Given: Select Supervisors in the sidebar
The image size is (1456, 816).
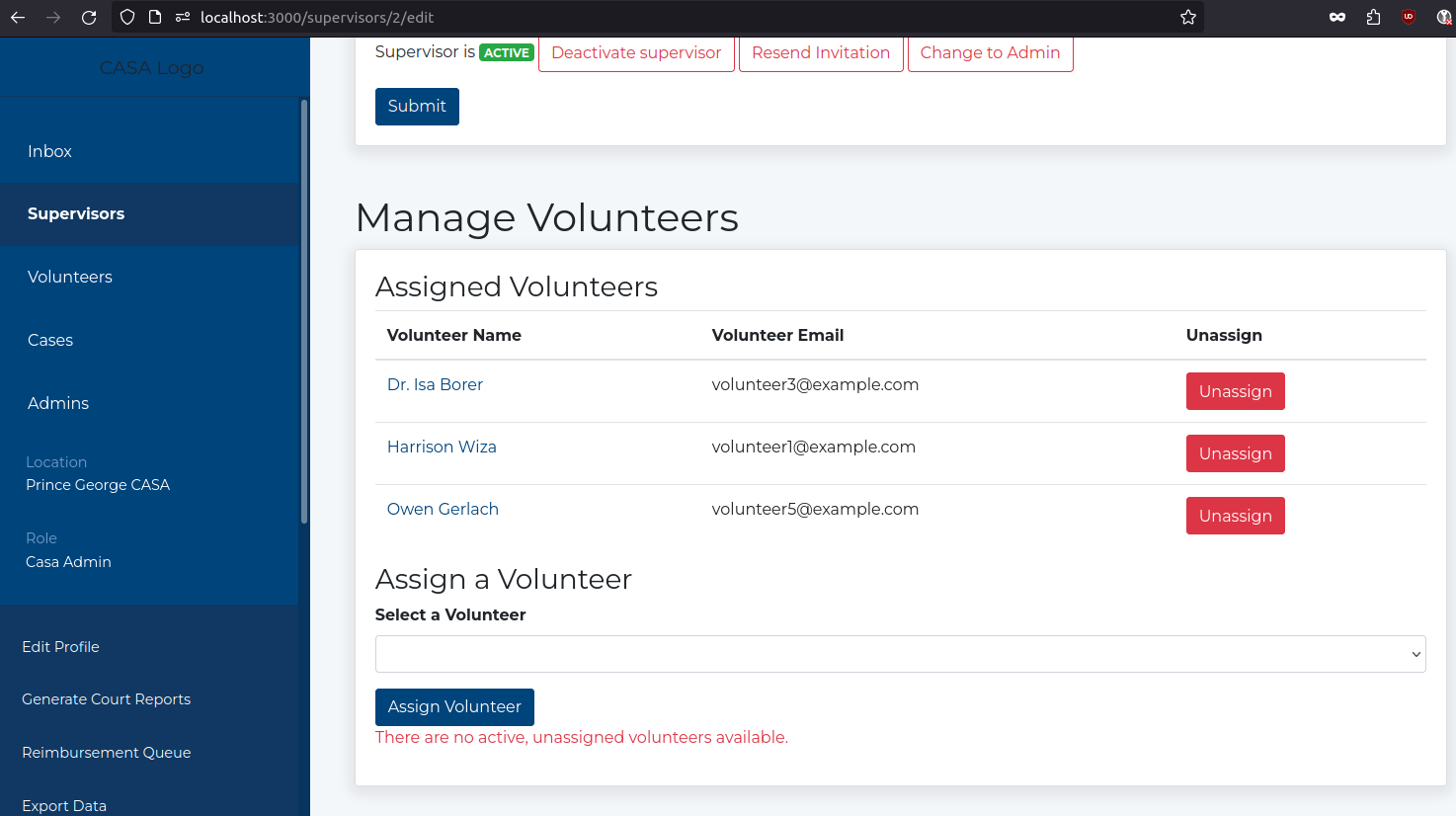Looking at the screenshot, I should click(76, 213).
